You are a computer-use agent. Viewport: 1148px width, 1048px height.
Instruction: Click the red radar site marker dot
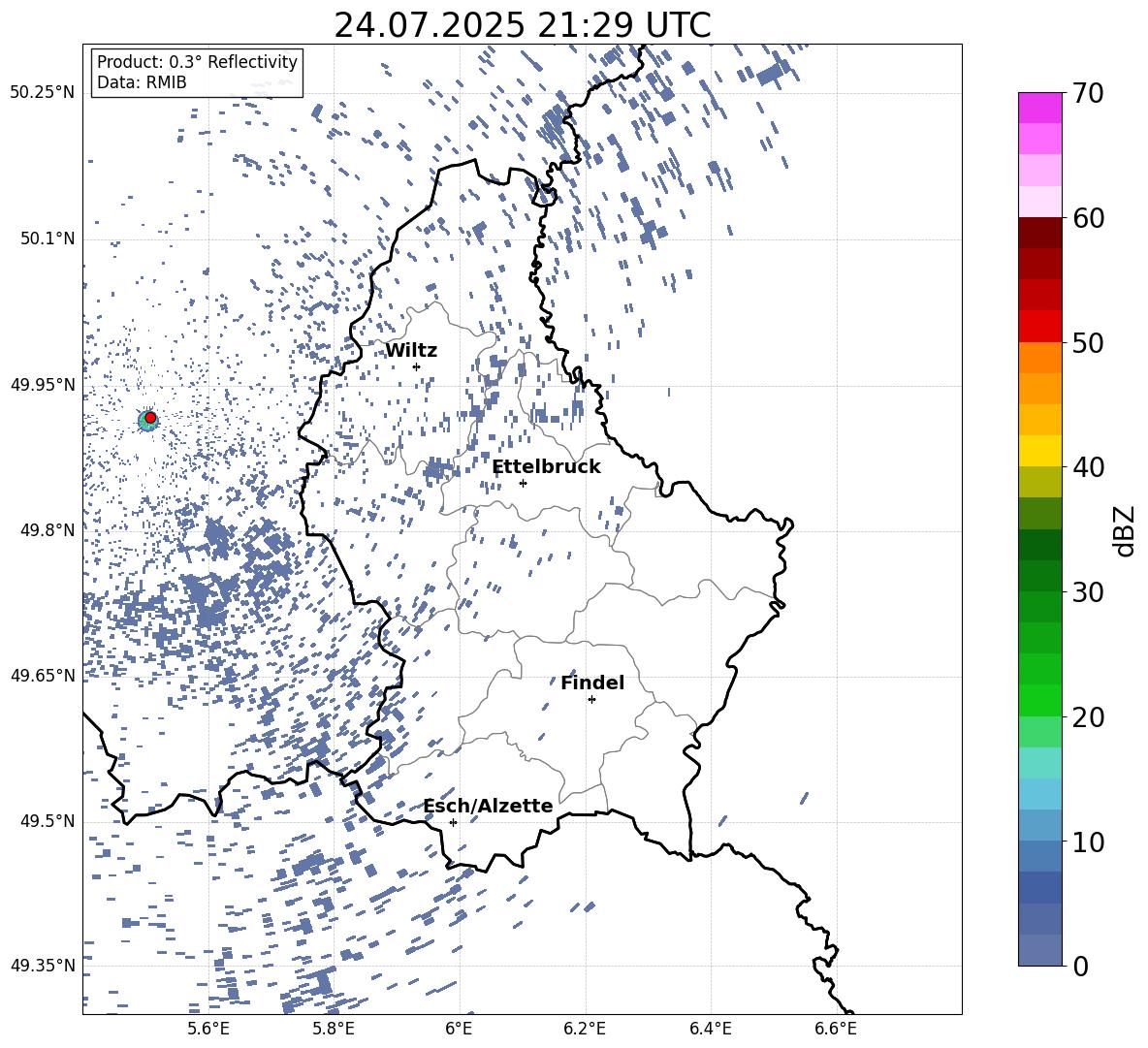[x=150, y=418]
